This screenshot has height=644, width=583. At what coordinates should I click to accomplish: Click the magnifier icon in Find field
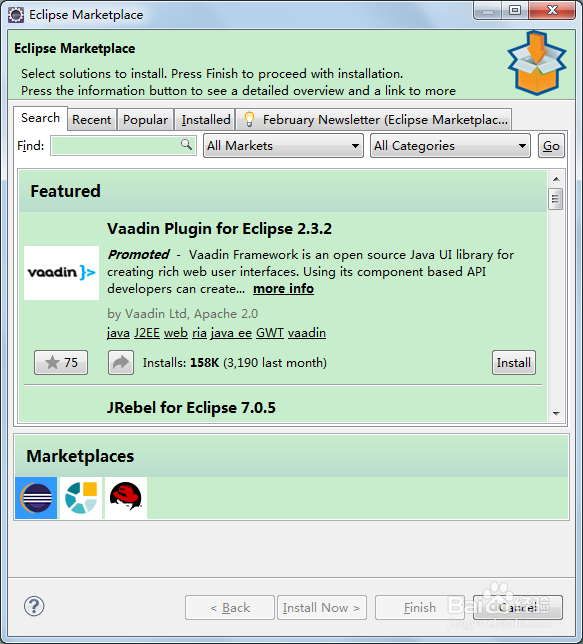coord(186,145)
